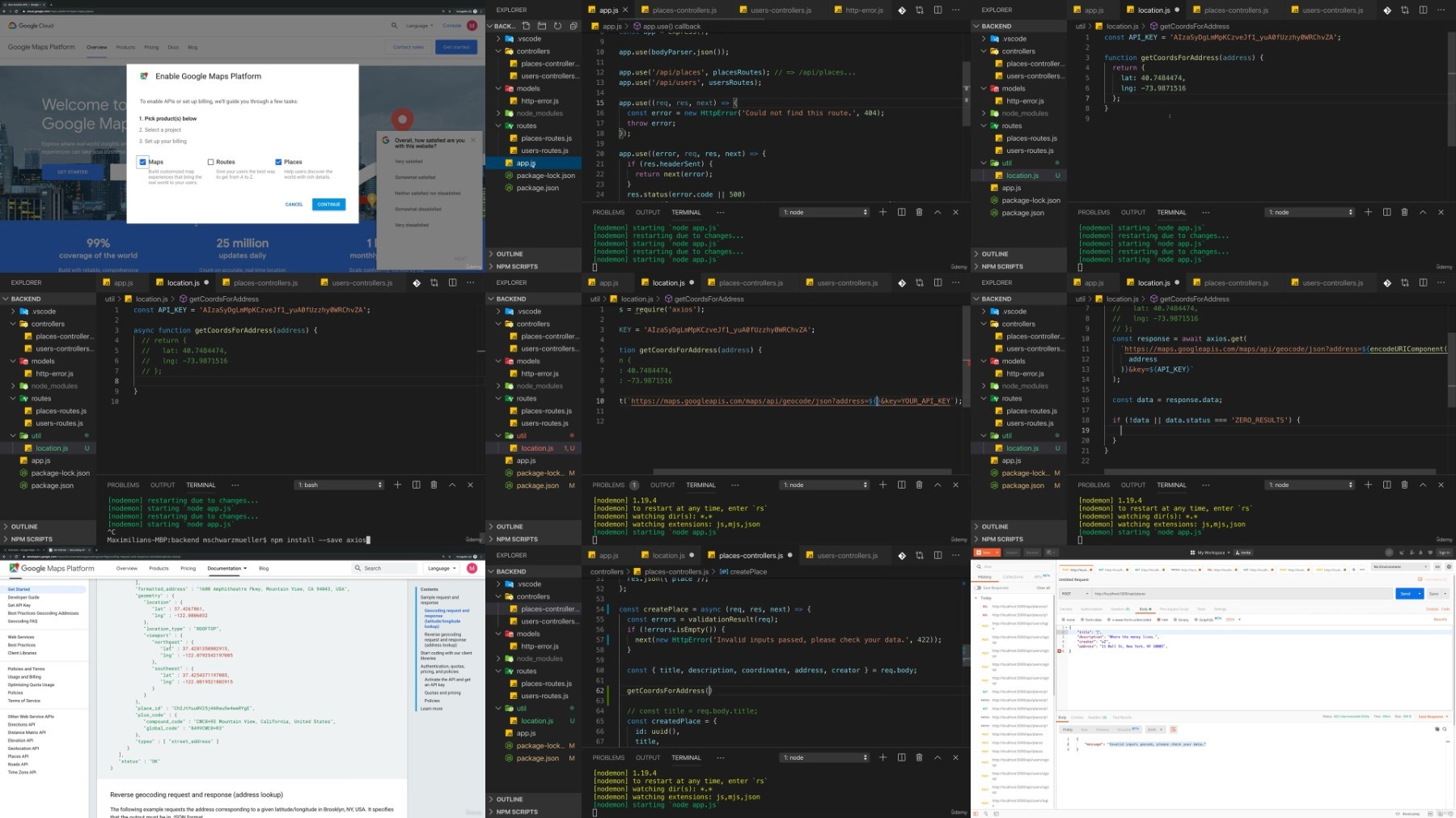This screenshot has height=818, width=1456.
Task: Click the New Folder icon in the explorer header
Action: point(542,26)
